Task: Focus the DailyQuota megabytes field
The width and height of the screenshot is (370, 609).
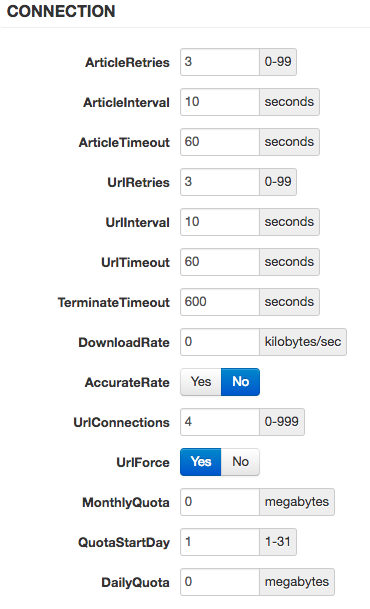Action: pyautogui.click(x=220, y=582)
